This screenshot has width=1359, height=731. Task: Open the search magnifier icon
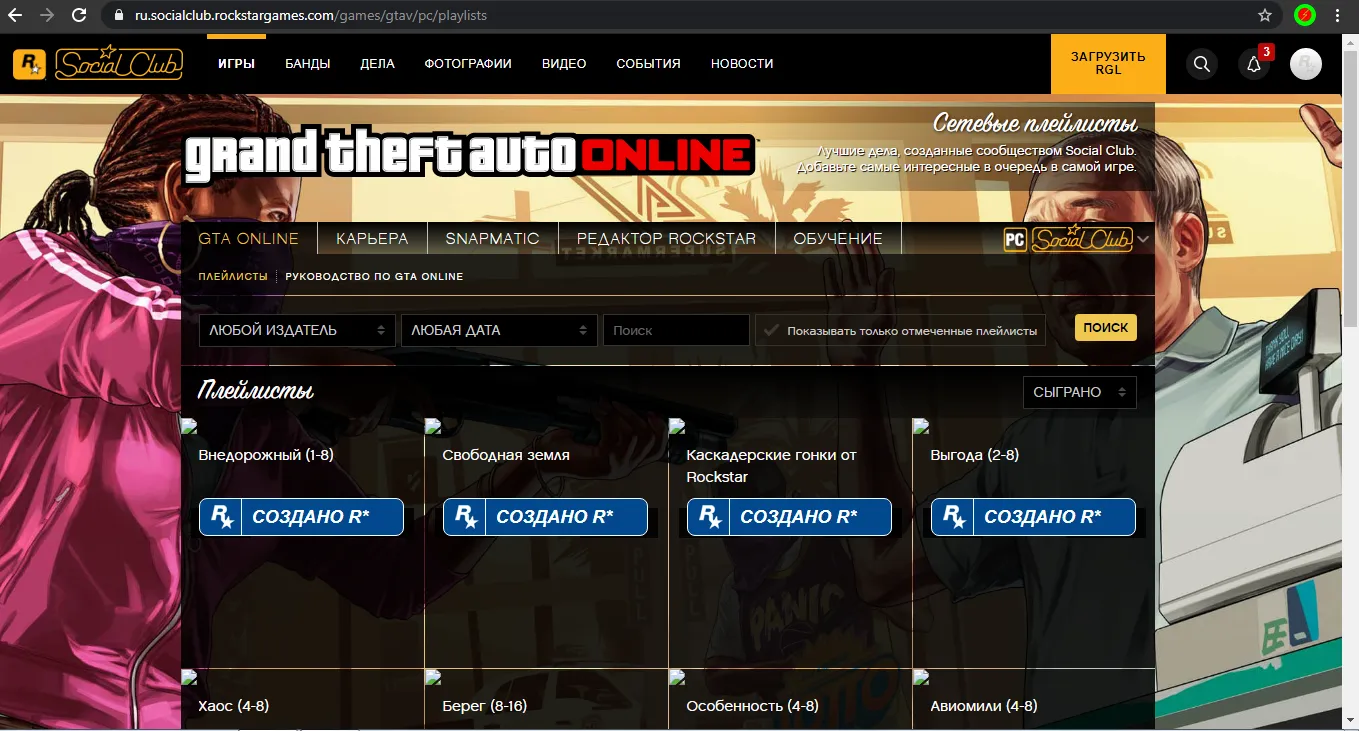(1202, 64)
